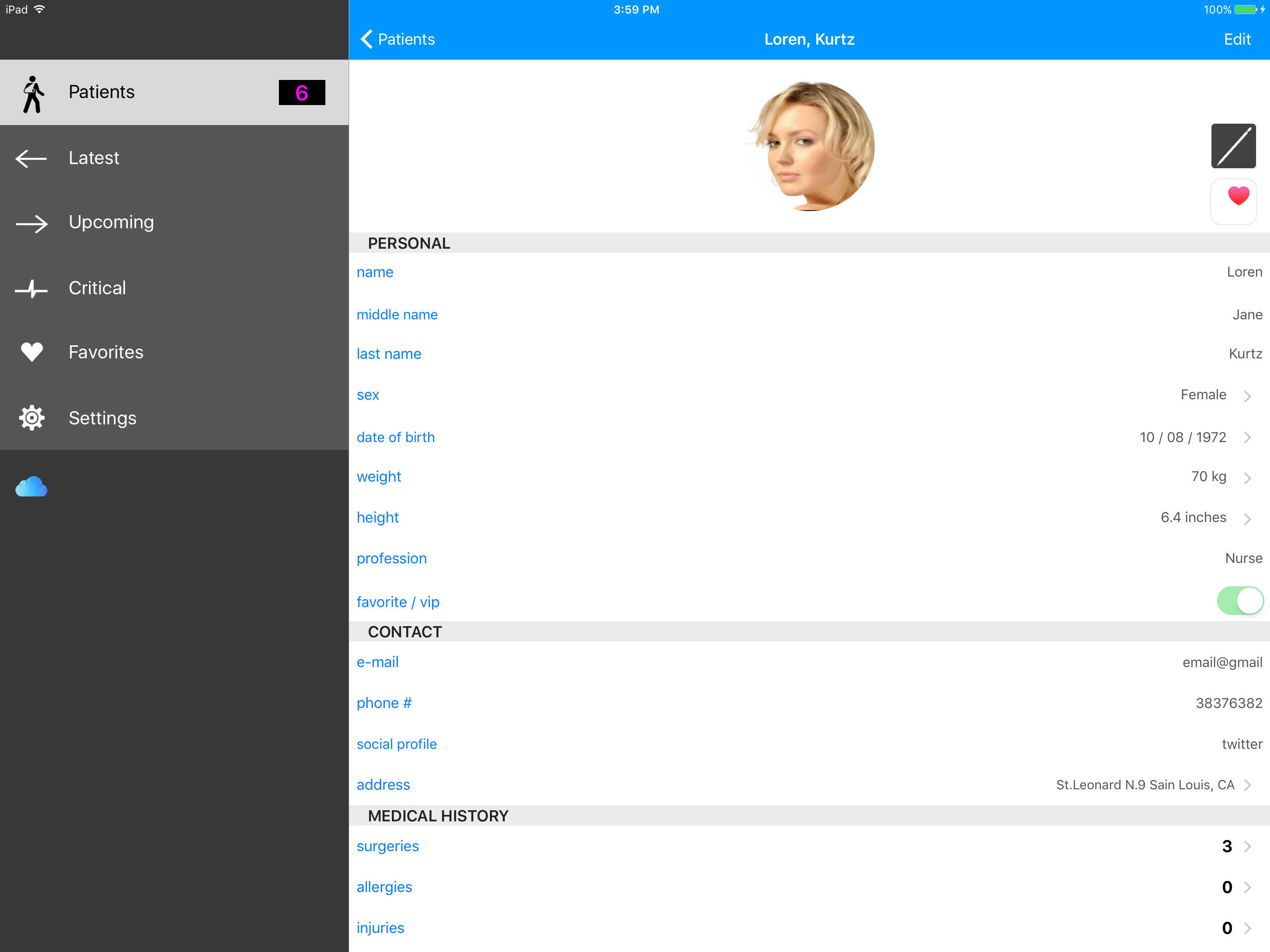This screenshot has width=1270, height=952.
Task: Tap the Loren, Kurtz title
Action: (809, 39)
